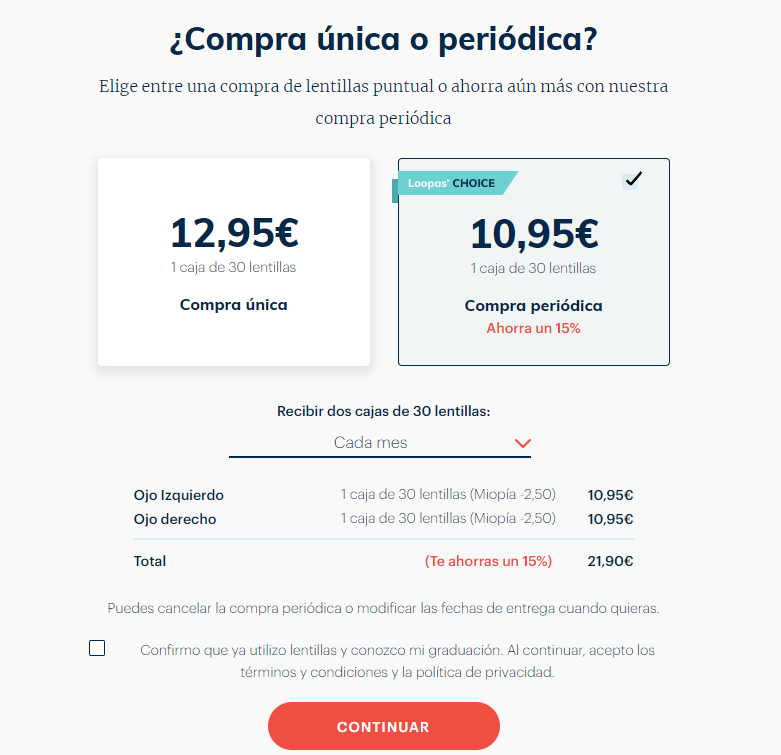Click the large 10,95€ price in Loopas' Choice card

click(x=534, y=233)
